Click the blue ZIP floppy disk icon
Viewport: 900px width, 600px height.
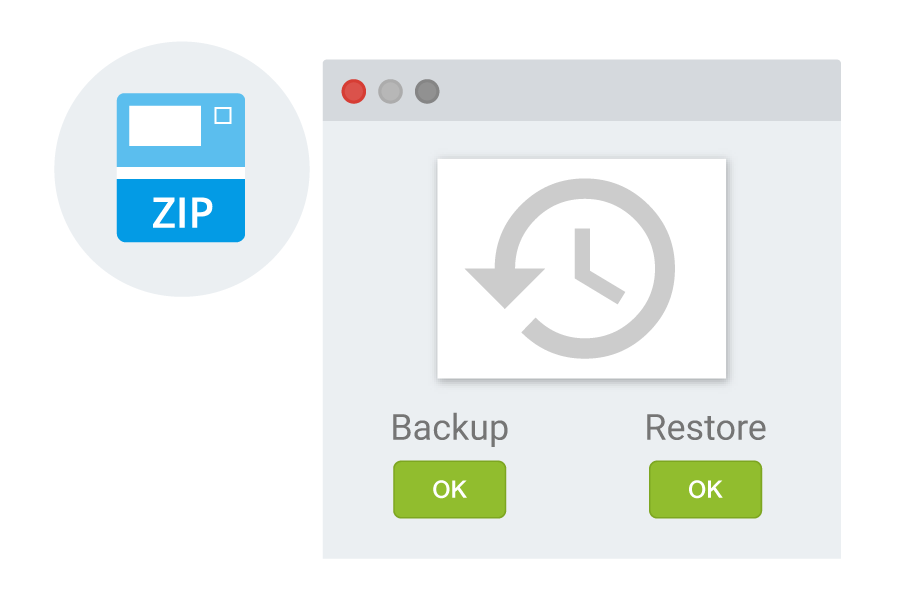[x=181, y=167]
